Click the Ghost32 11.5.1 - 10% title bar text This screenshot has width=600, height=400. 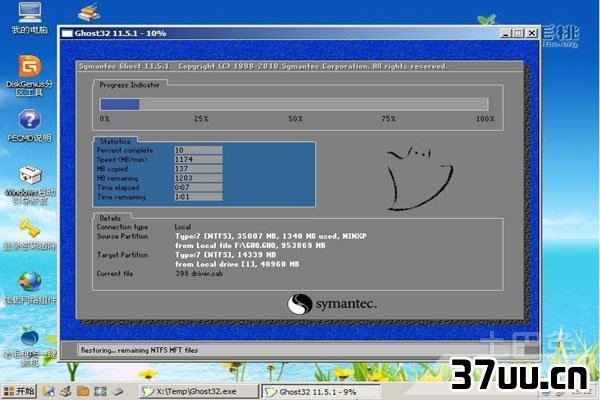pyautogui.click(x=120, y=33)
